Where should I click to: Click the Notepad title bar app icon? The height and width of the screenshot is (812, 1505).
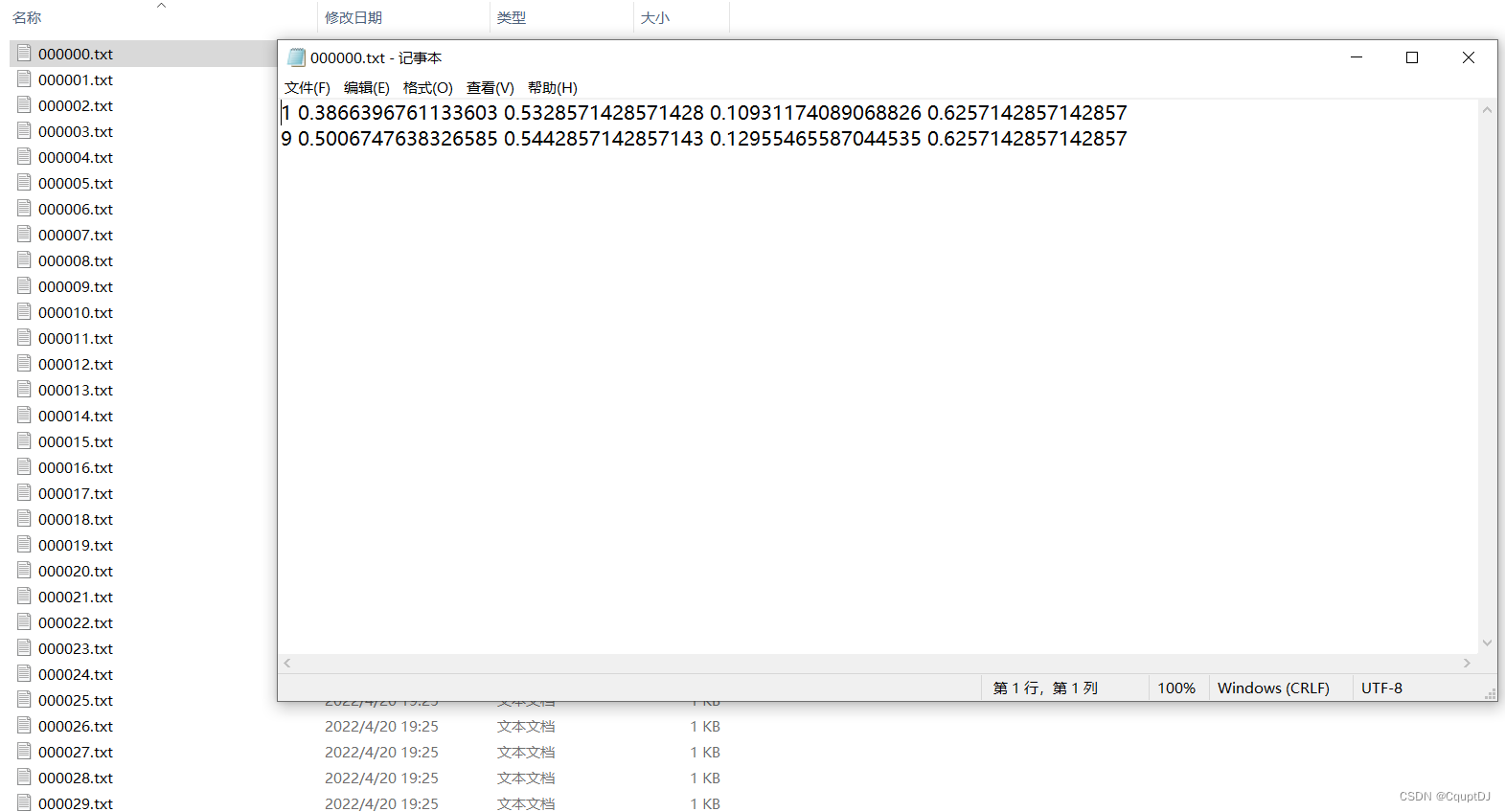(x=297, y=57)
